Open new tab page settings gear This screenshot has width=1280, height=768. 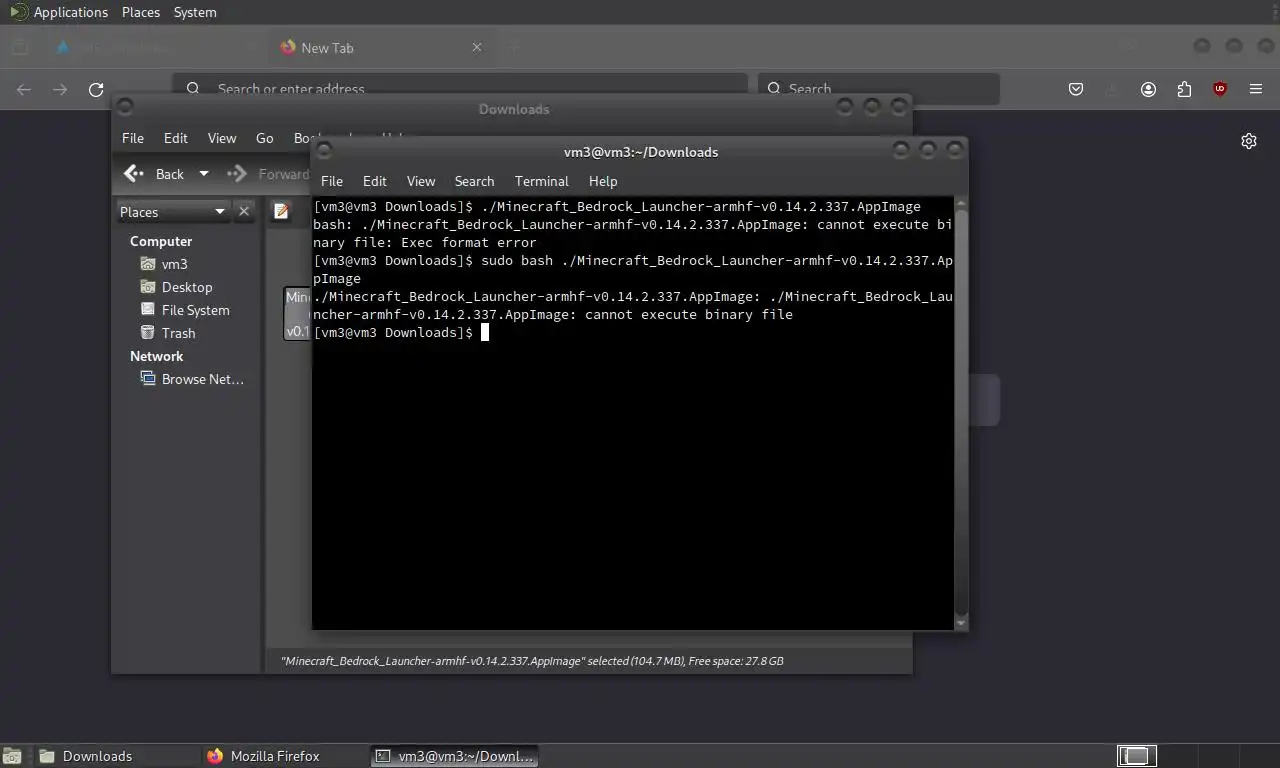1249,141
